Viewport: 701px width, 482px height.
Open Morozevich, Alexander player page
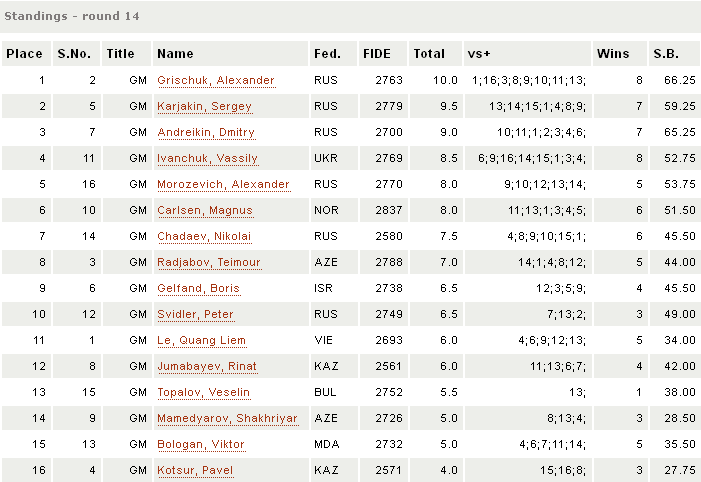(x=223, y=185)
